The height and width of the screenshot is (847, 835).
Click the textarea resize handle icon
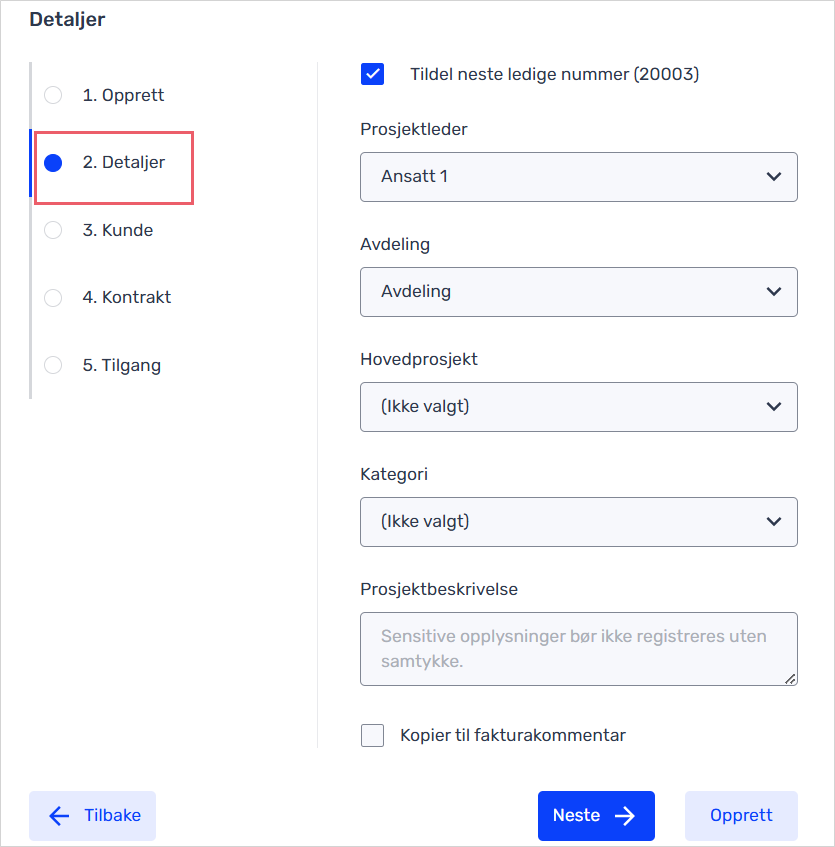[x=790, y=679]
